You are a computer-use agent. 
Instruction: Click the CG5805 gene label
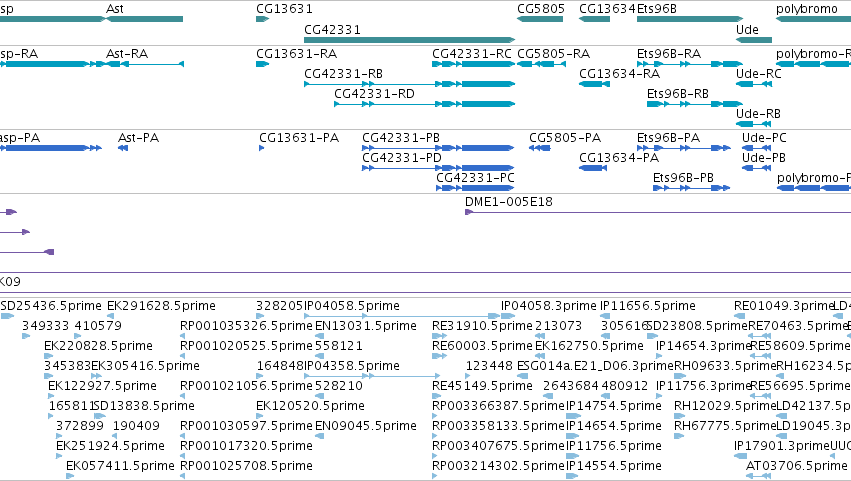541,9
